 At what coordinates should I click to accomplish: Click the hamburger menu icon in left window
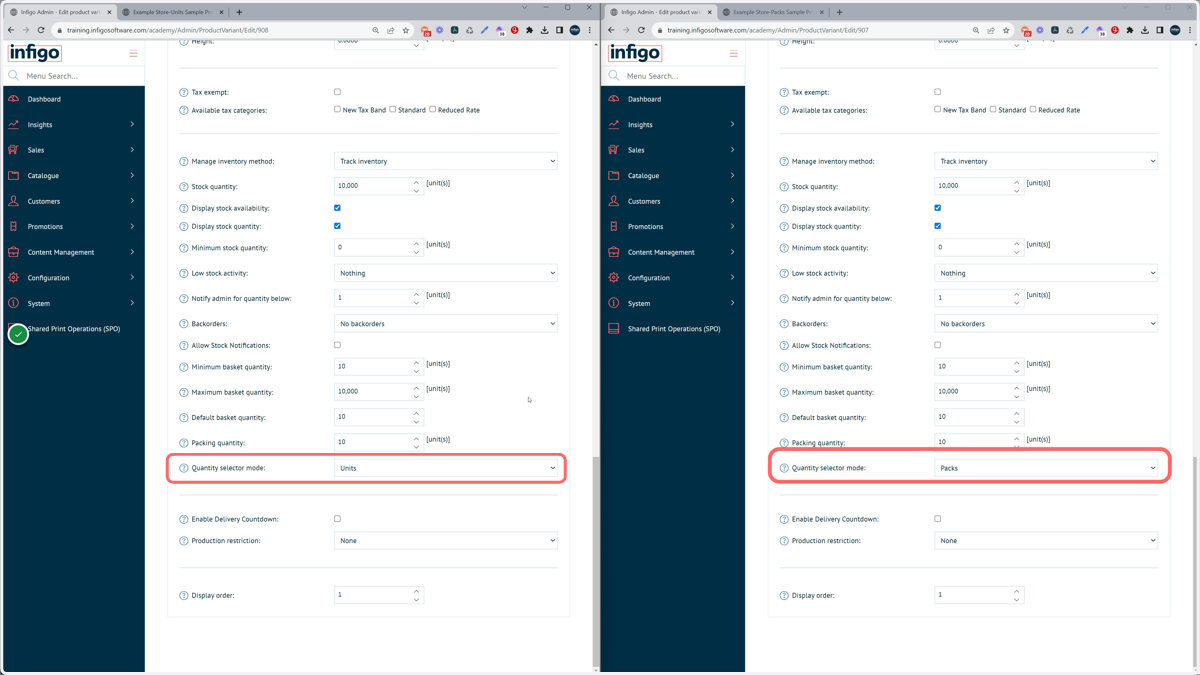(x=133, y=53)
